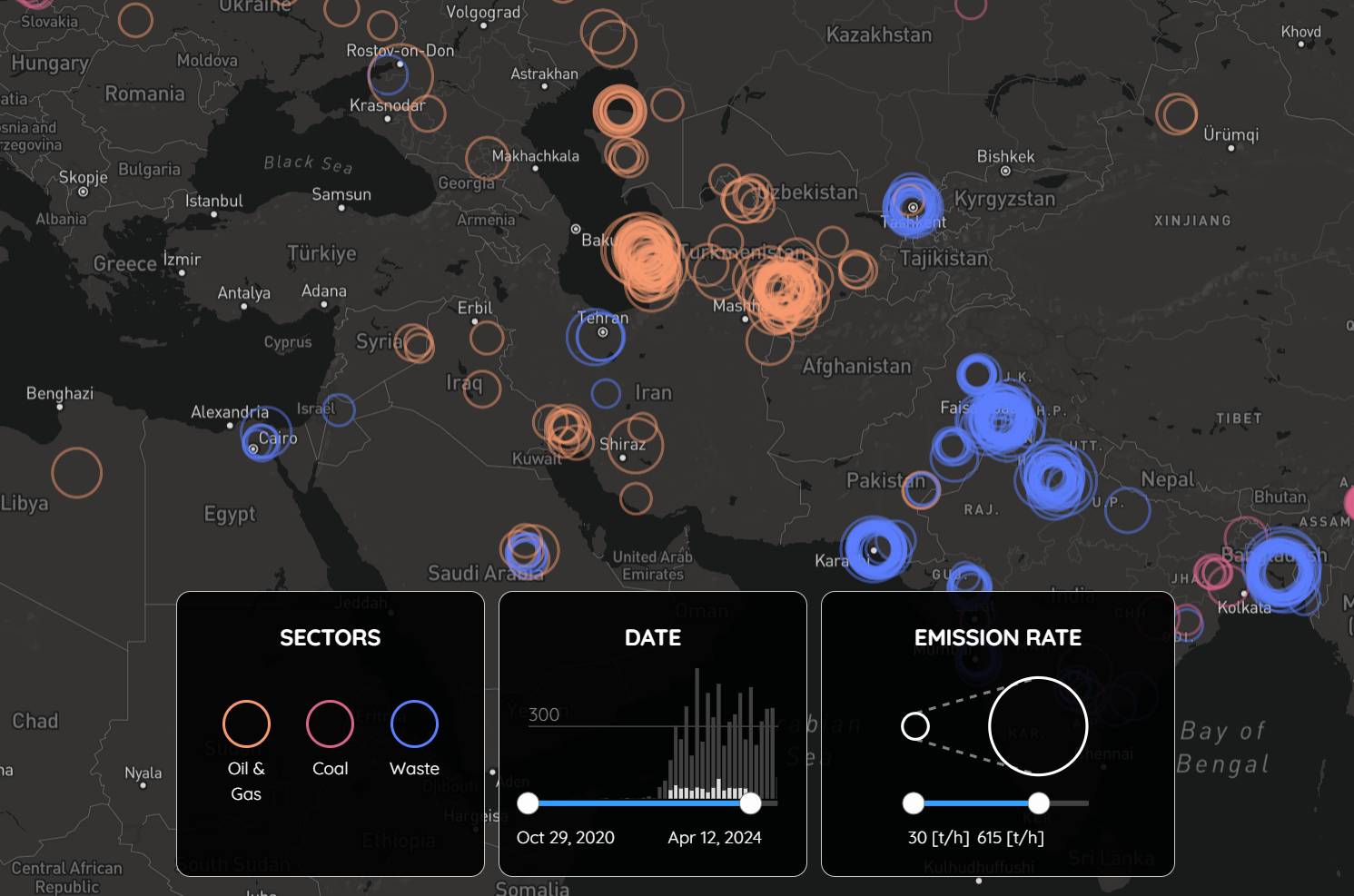Select the blue emission cluster near Kolkata
Viewport: 1354px width, 896px height.
[x=1283, y=570]
